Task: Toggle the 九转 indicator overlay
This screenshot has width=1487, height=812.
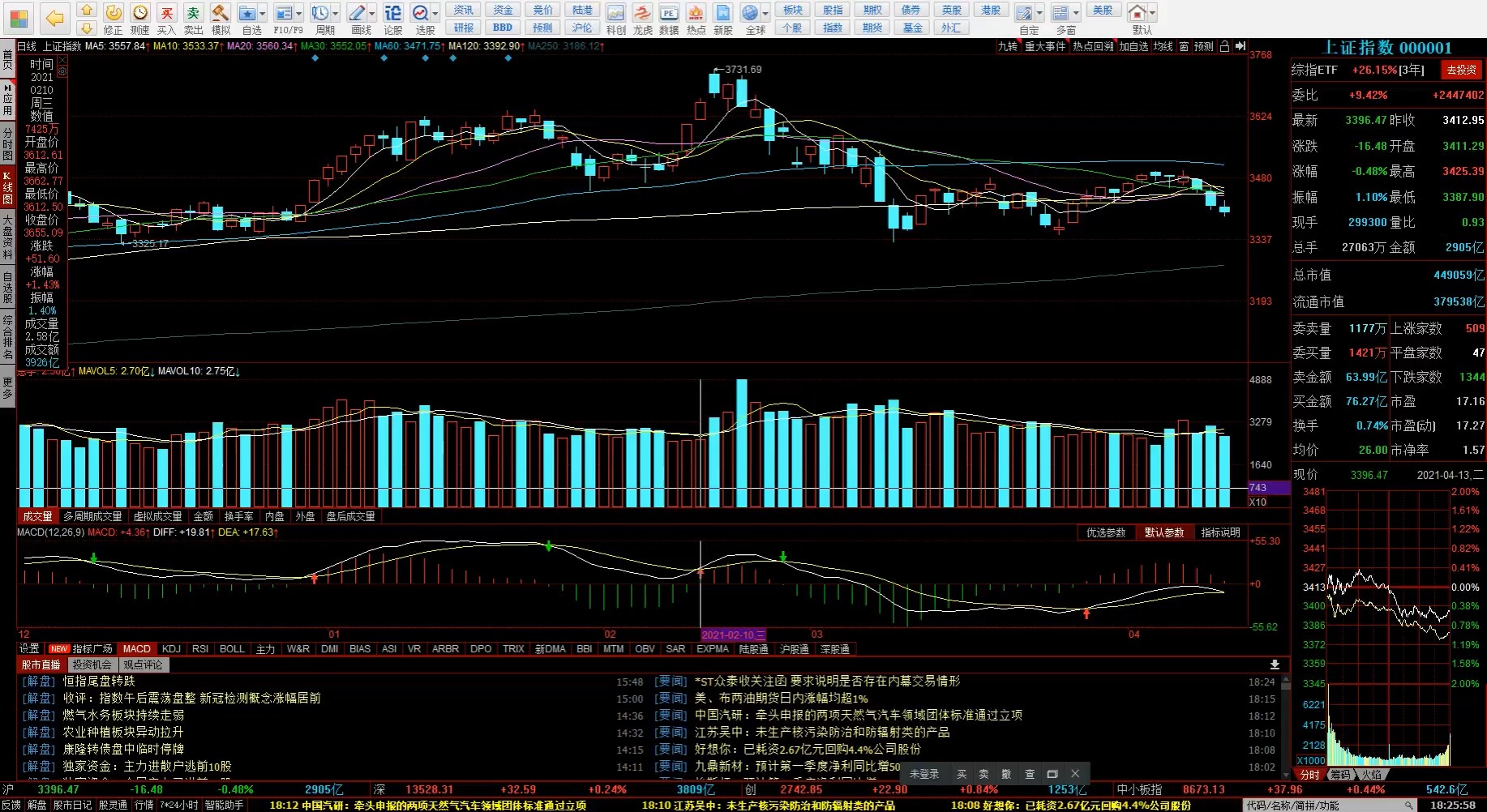Action: click(x=1008, y=47)
